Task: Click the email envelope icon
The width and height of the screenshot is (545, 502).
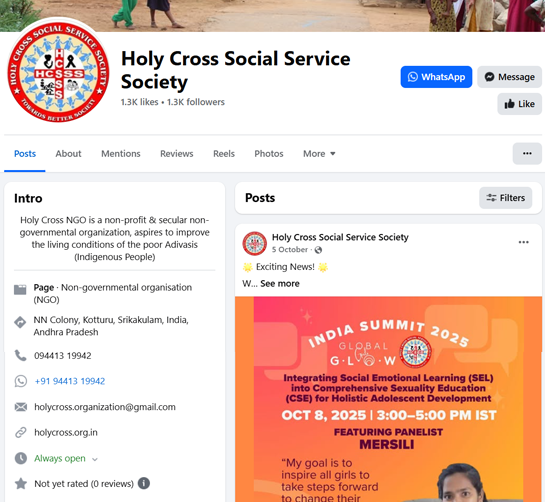Action: click(21, 407)
